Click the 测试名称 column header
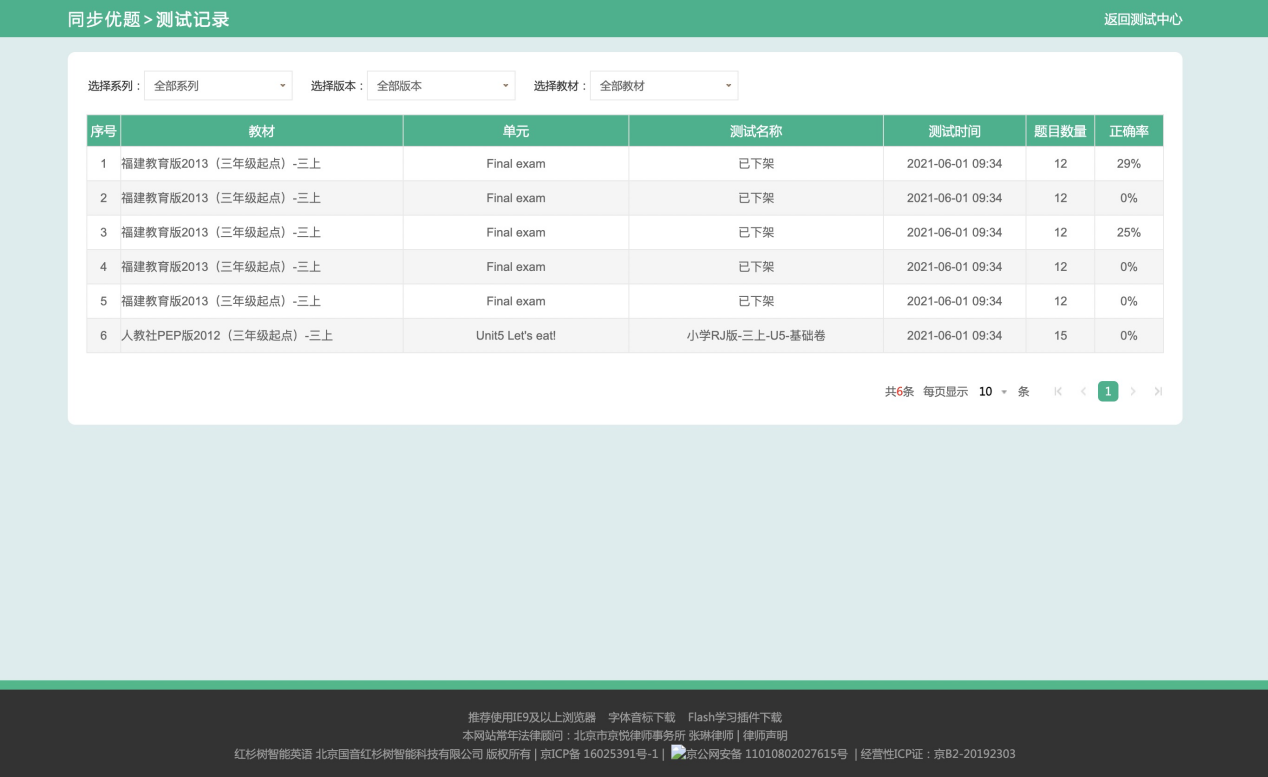 (756, 131)
